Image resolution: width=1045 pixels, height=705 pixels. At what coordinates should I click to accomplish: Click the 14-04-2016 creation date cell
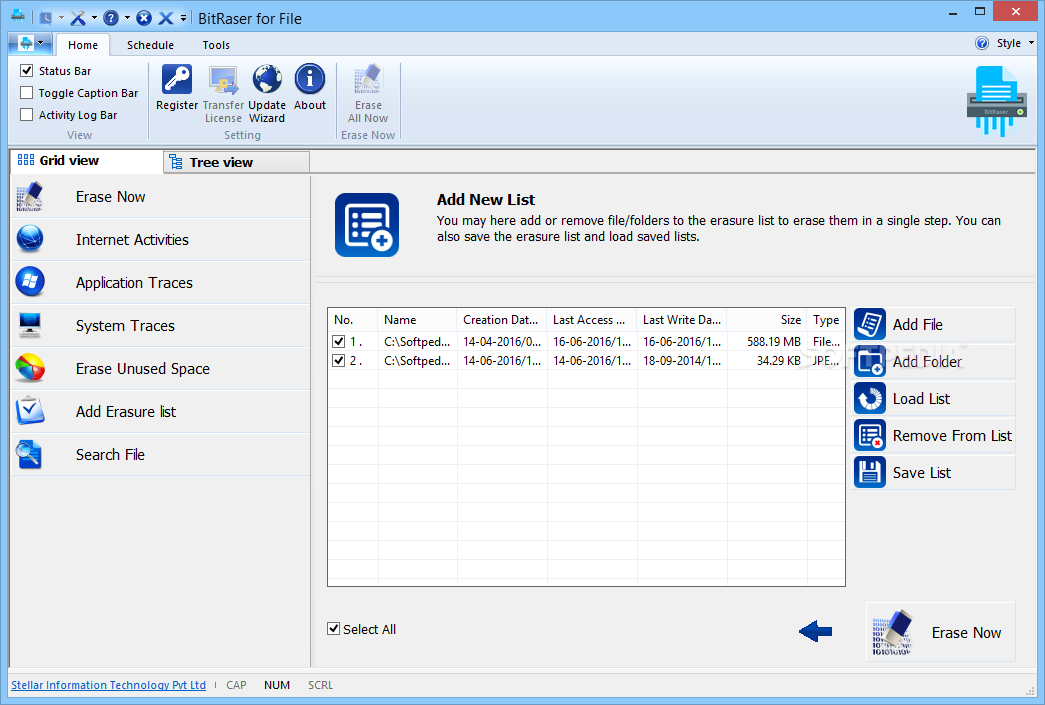click(502, 342)
